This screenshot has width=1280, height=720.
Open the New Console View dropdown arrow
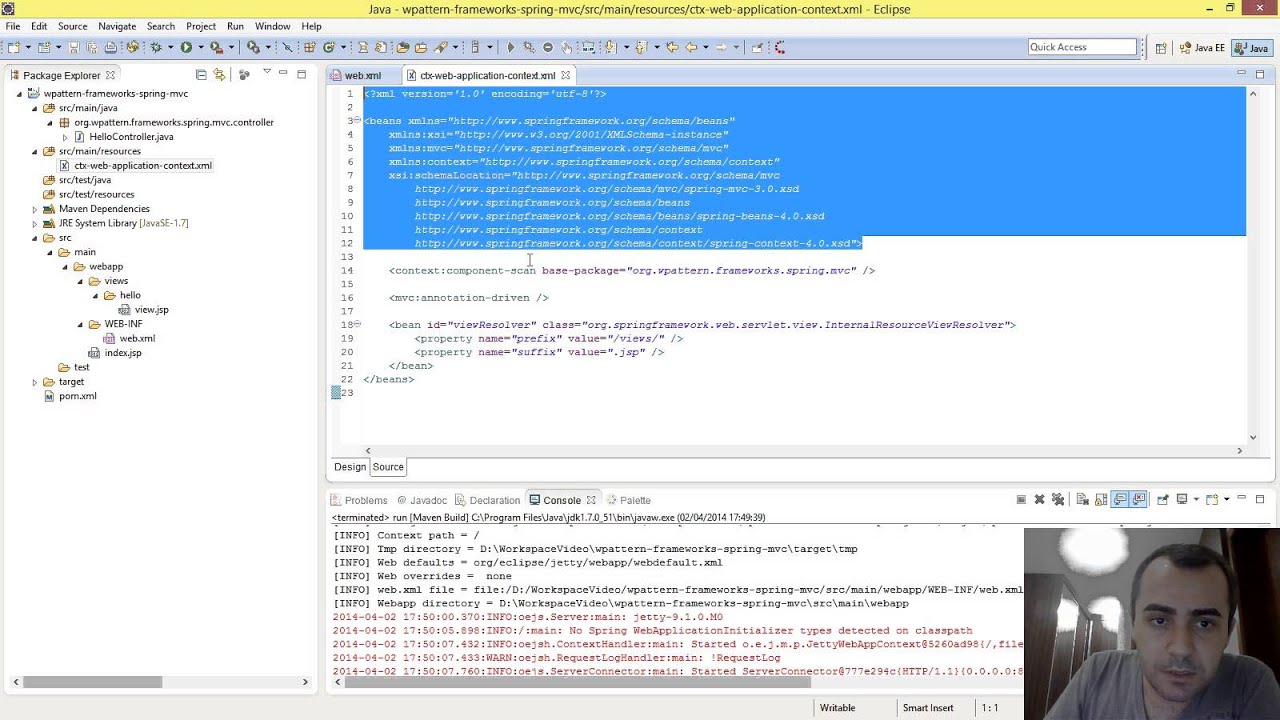pos(1226,500)
